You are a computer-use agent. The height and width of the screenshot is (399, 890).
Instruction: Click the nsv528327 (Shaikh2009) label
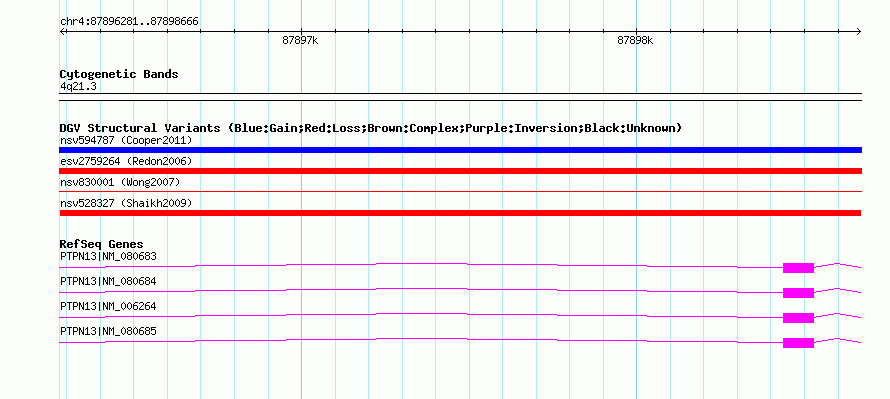point(126,203)
